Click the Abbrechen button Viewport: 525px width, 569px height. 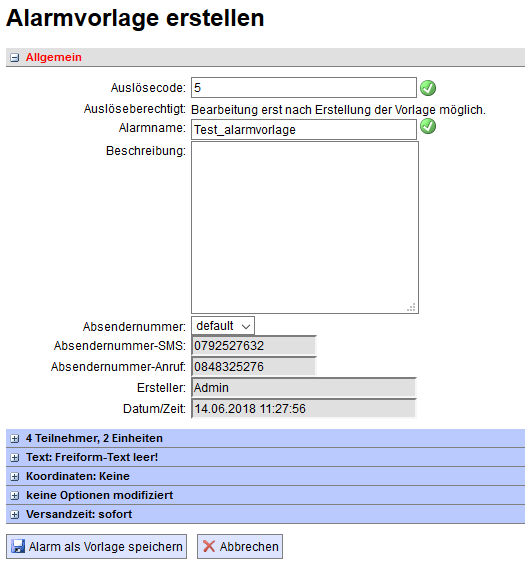(x=240, y=547)
